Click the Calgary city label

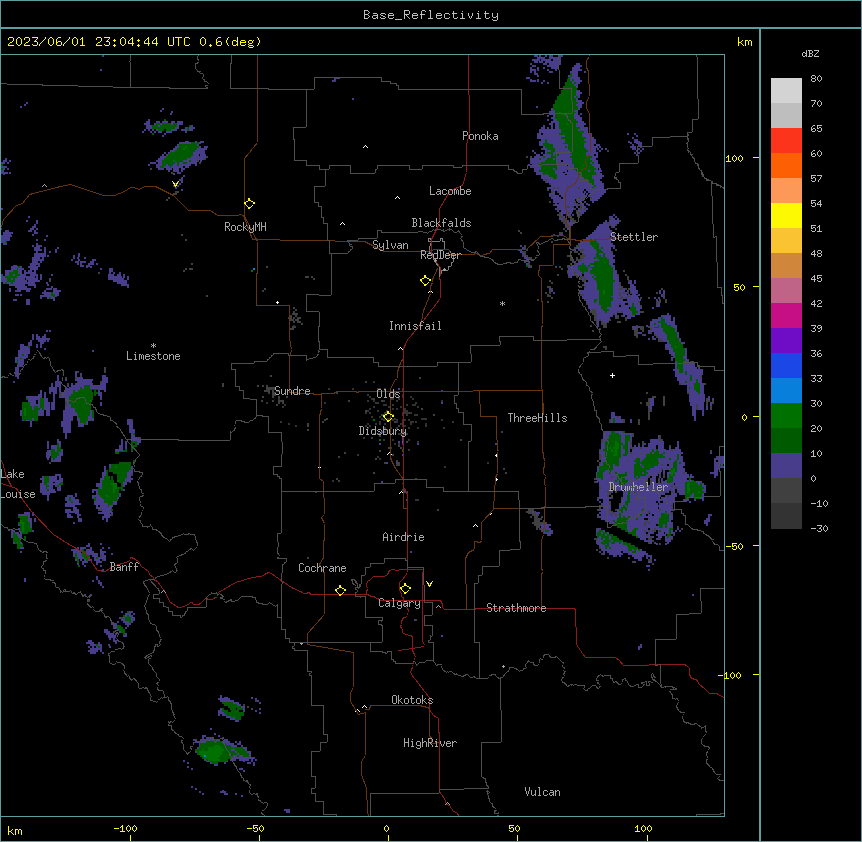[x=399, y=603]
